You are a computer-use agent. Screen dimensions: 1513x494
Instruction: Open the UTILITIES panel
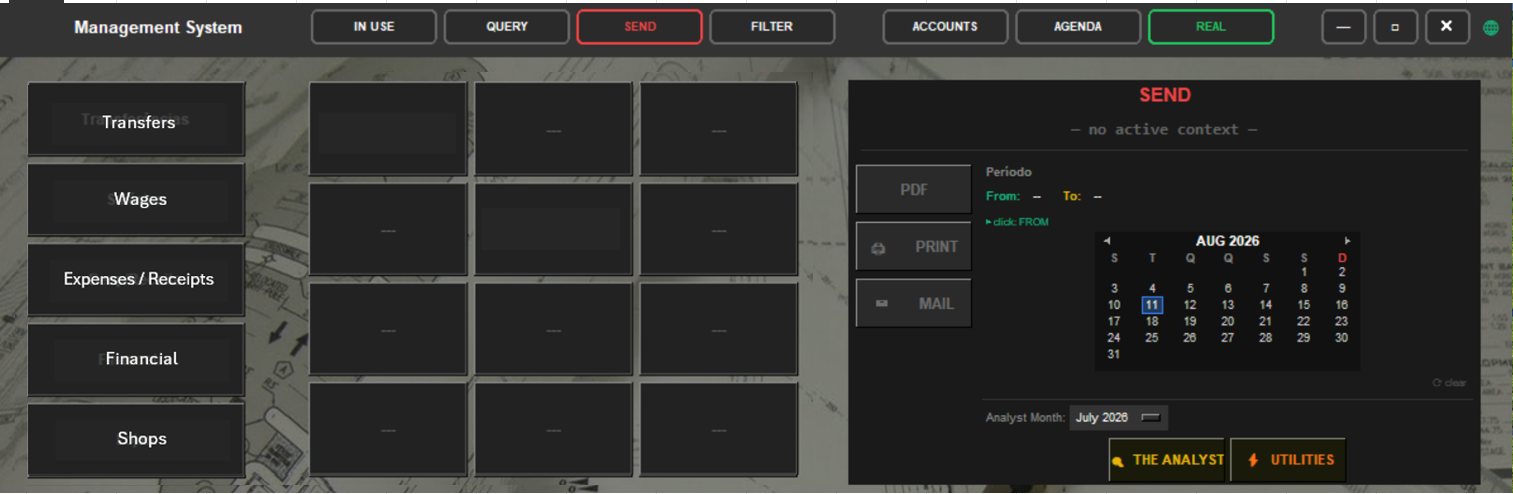click(x=1288, y=460)
